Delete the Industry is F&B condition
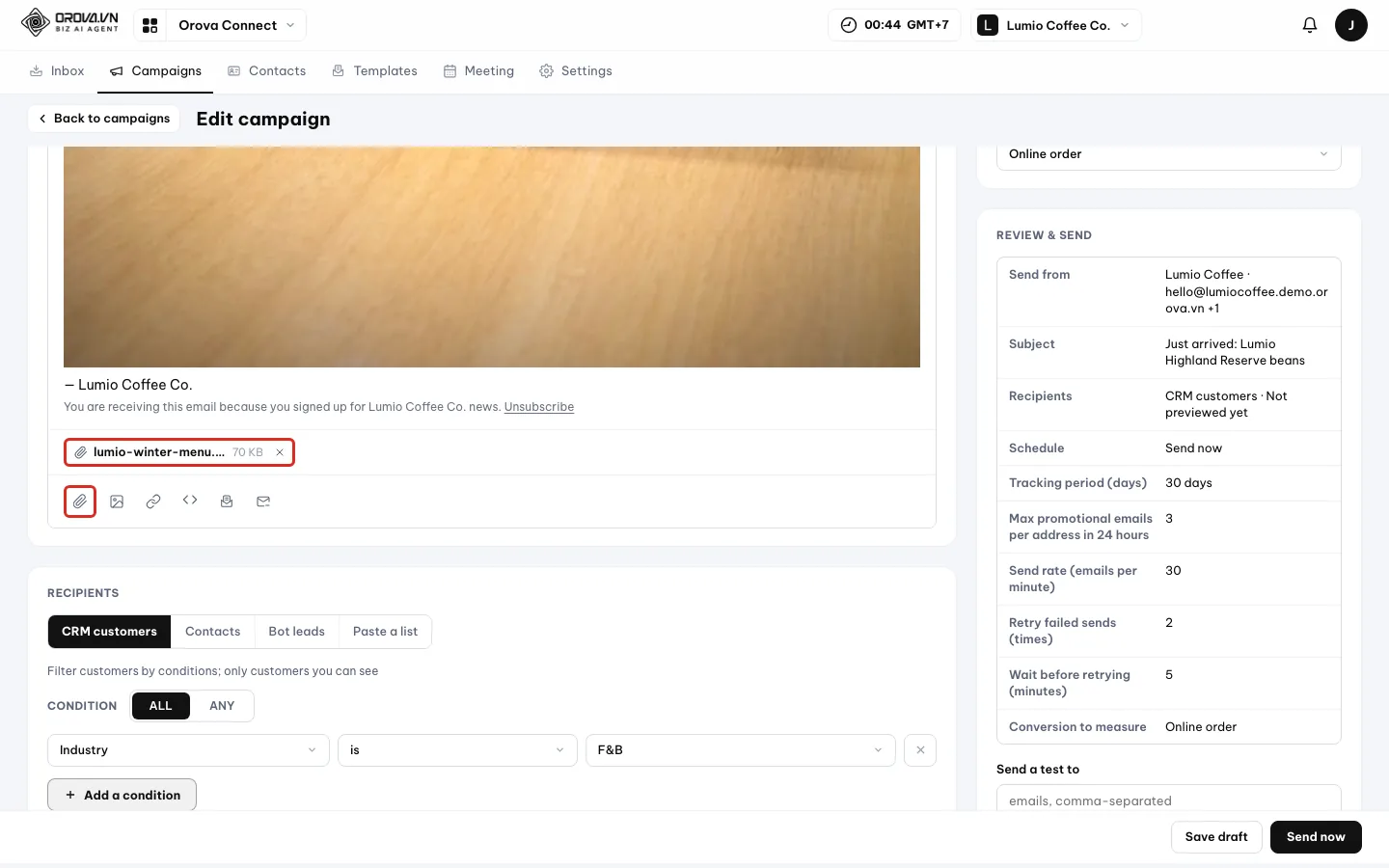1389x868 pixels. tap(920, 750)
